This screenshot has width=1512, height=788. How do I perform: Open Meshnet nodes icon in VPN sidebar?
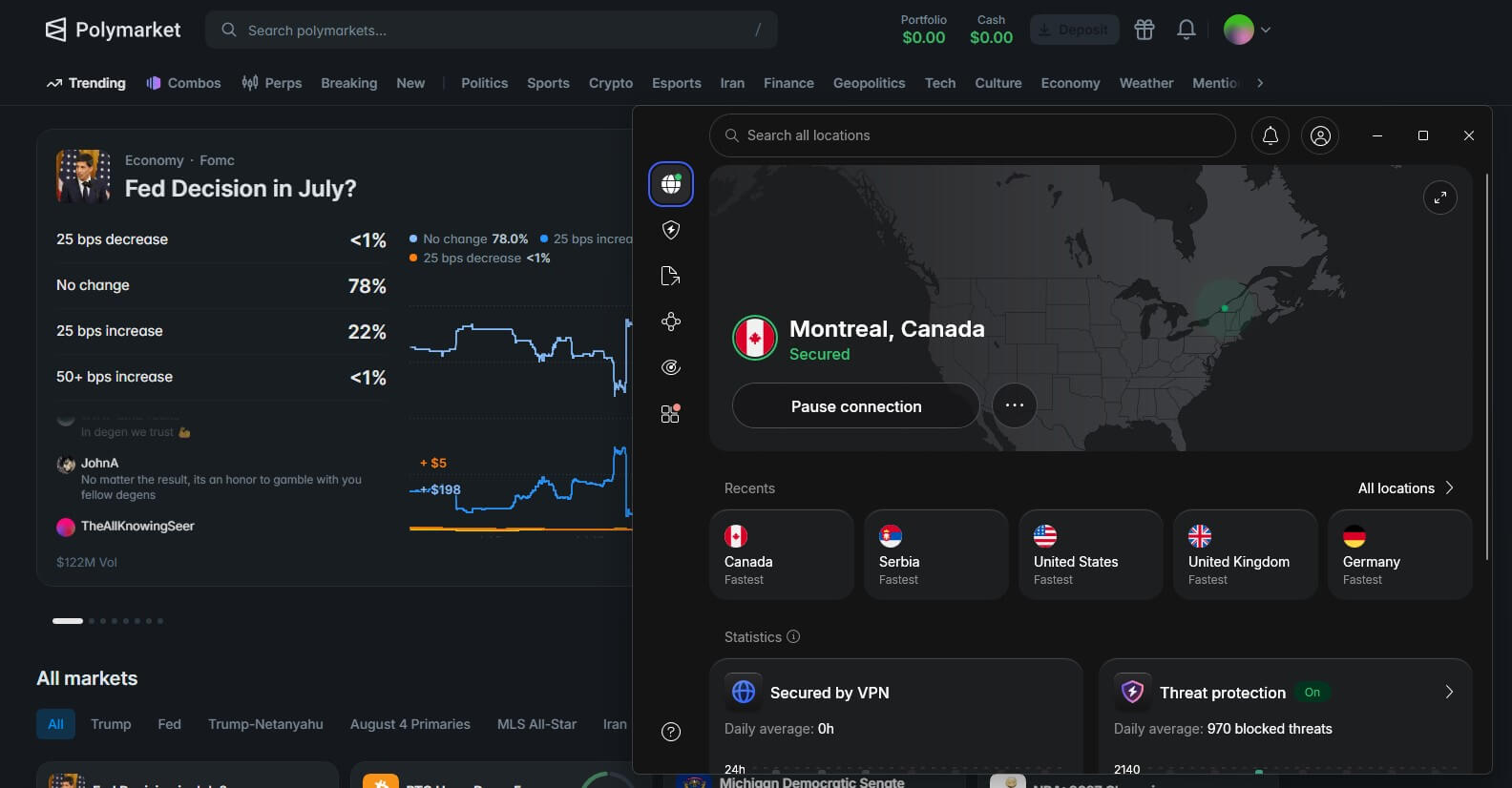point(671,321)
